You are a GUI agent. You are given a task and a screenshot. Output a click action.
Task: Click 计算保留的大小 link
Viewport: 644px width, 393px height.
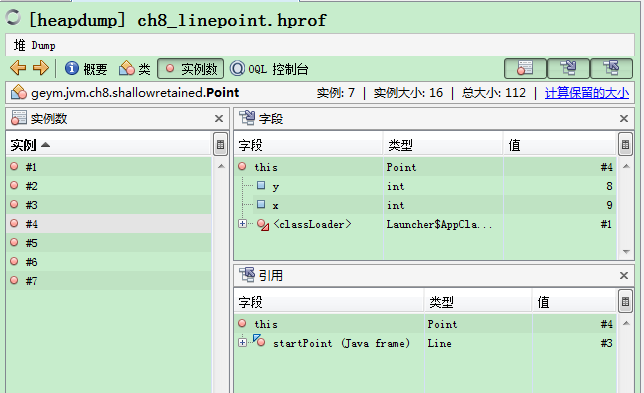(x=586, y=93)
